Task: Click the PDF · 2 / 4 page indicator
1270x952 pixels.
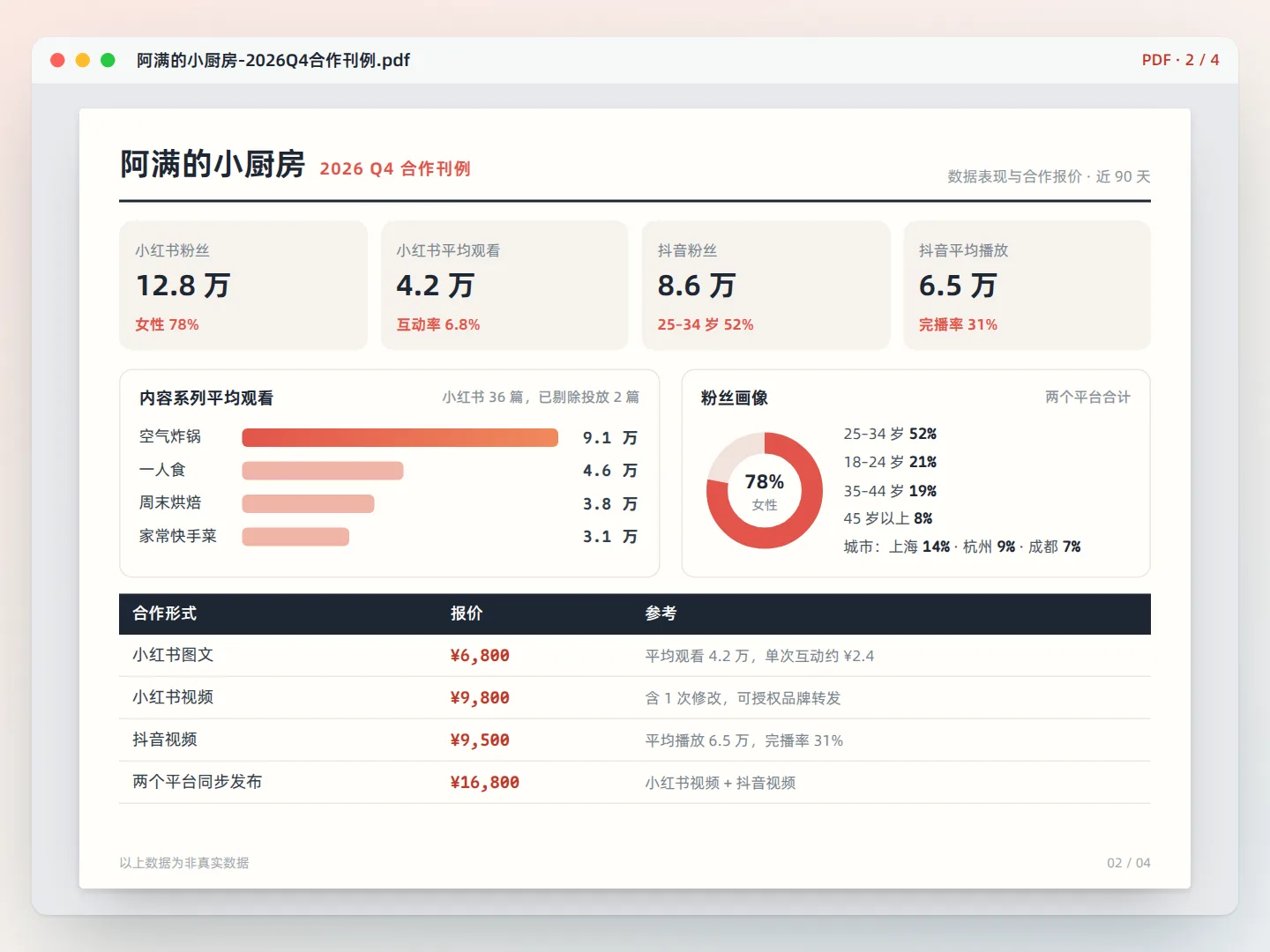Action: [x=1180, y=60]
